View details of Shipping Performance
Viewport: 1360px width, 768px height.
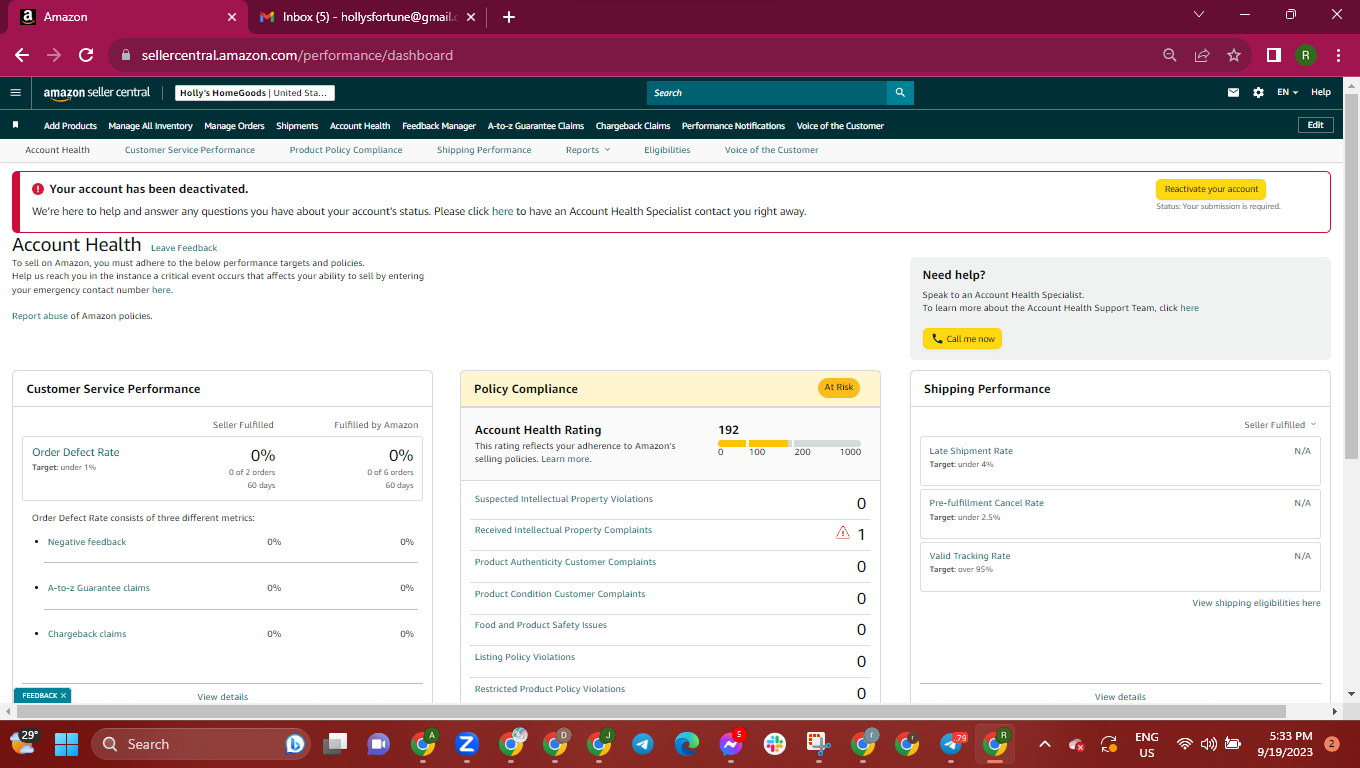tap(1120, 697)
